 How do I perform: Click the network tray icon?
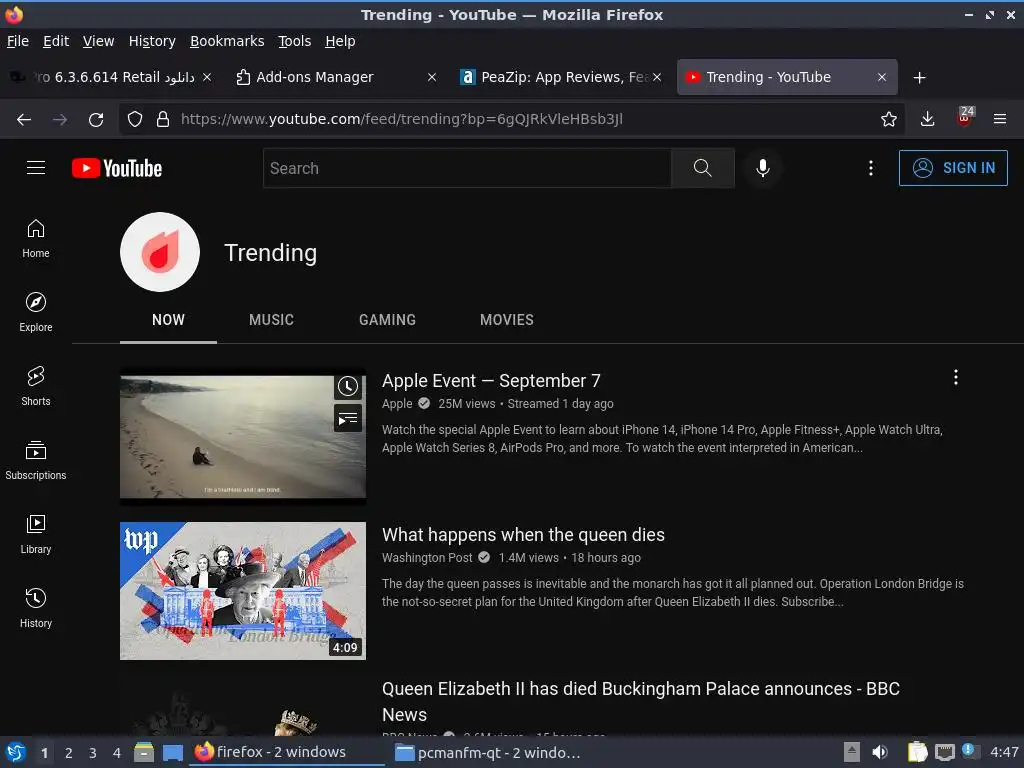pyautogui.click(x=944, y=752)
